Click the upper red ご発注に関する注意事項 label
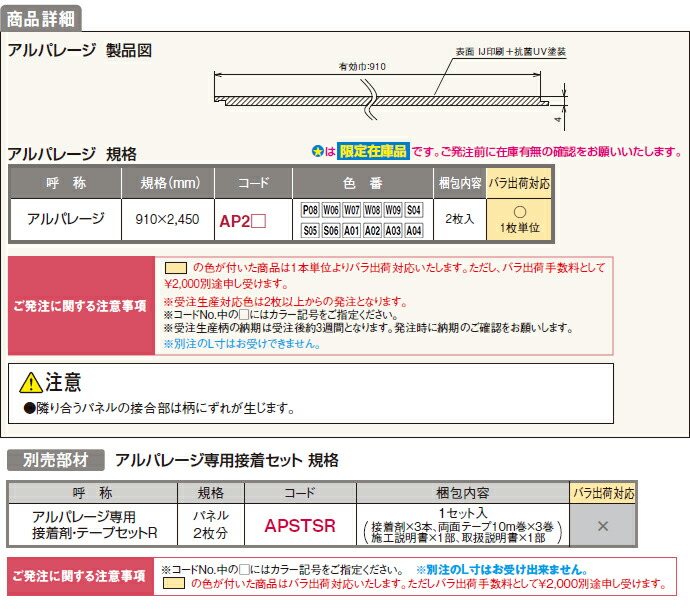Viewport: 690px width, 611px height. 79,305
